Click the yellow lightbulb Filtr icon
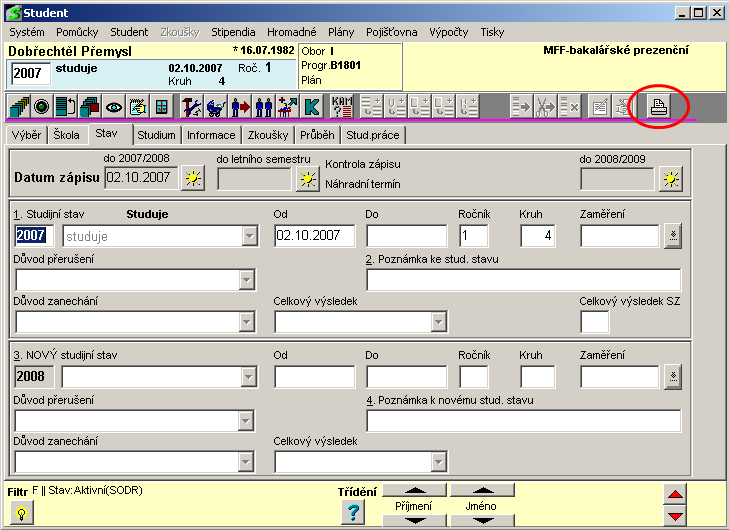The image size is (729, 530). pyautogui.click(x=19, y=512)
